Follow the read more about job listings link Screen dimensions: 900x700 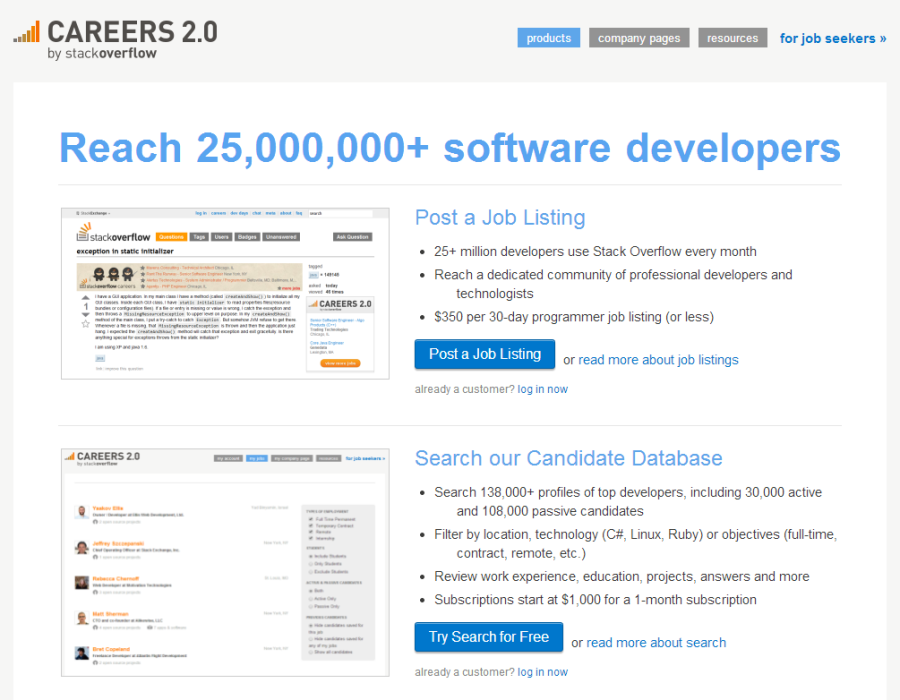tap(659, 360)
